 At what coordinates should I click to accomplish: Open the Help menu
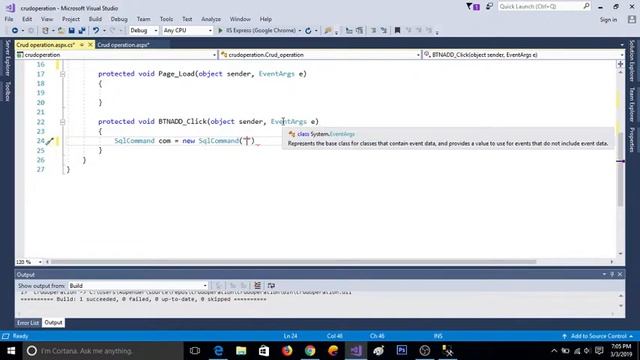point(266,19)
